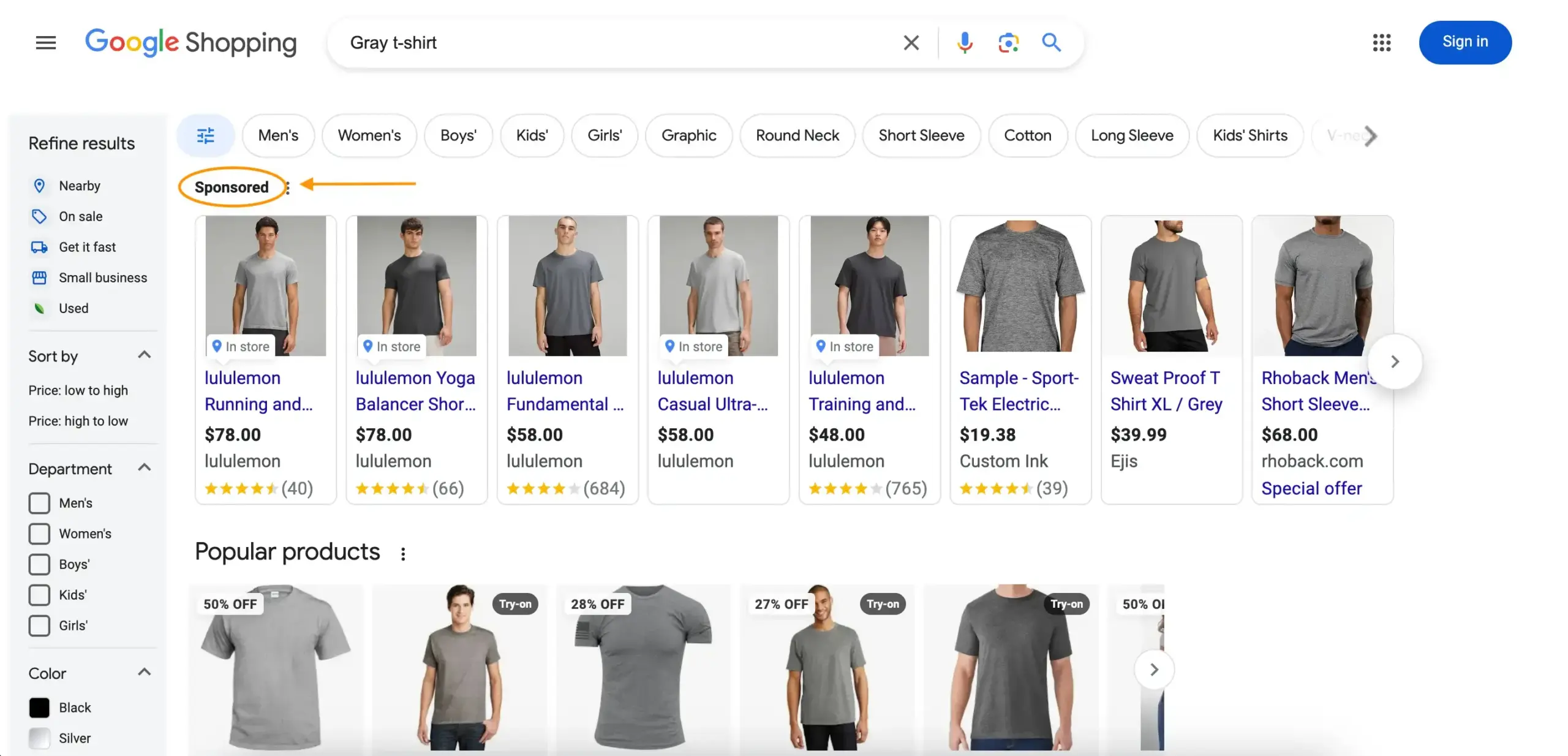Clear the search box text
Screen dimensions: 1568x756
coord(911,42)
